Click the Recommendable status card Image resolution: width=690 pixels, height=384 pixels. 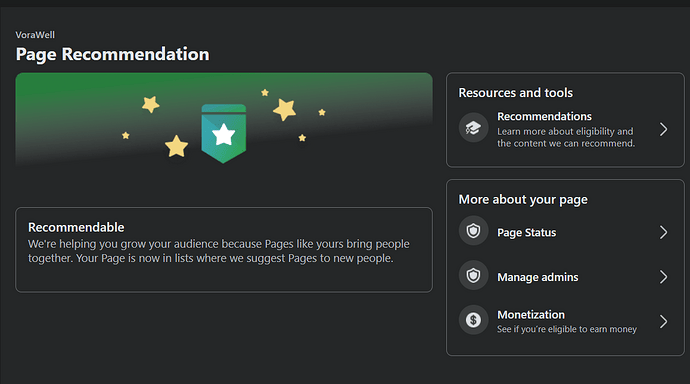point(224,250)
